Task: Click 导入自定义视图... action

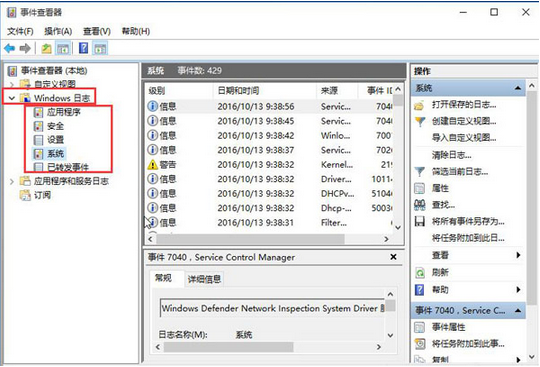Action: 464,138
